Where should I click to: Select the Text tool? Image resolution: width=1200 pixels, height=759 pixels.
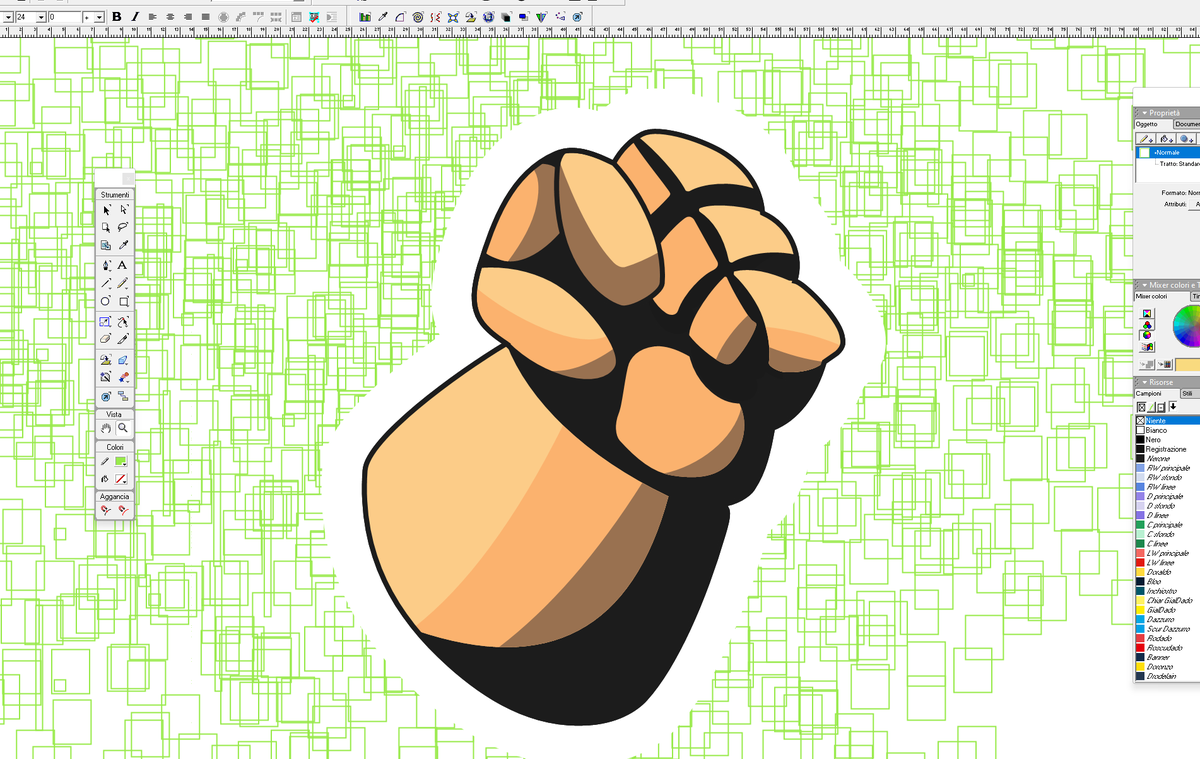[x=122, y=265]
